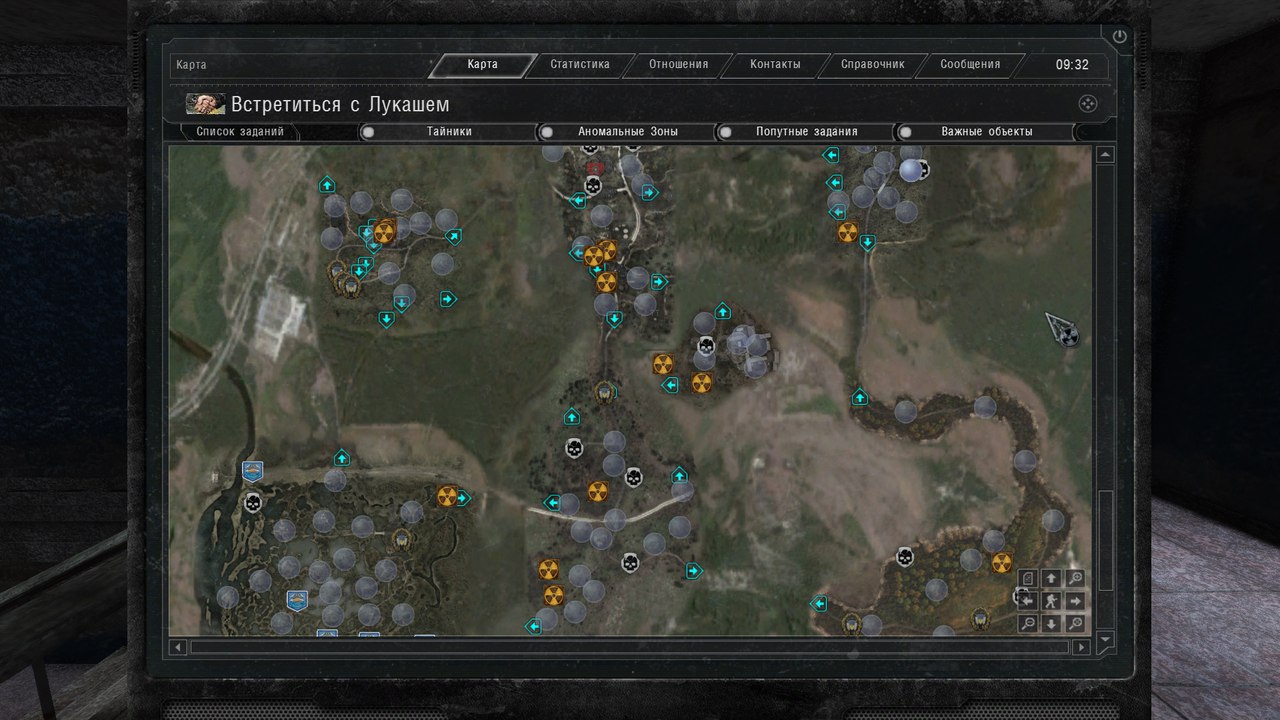Click the Встретиться с Лукашем task title
The width and height of the screenshot is (1280, 720).
340,104
